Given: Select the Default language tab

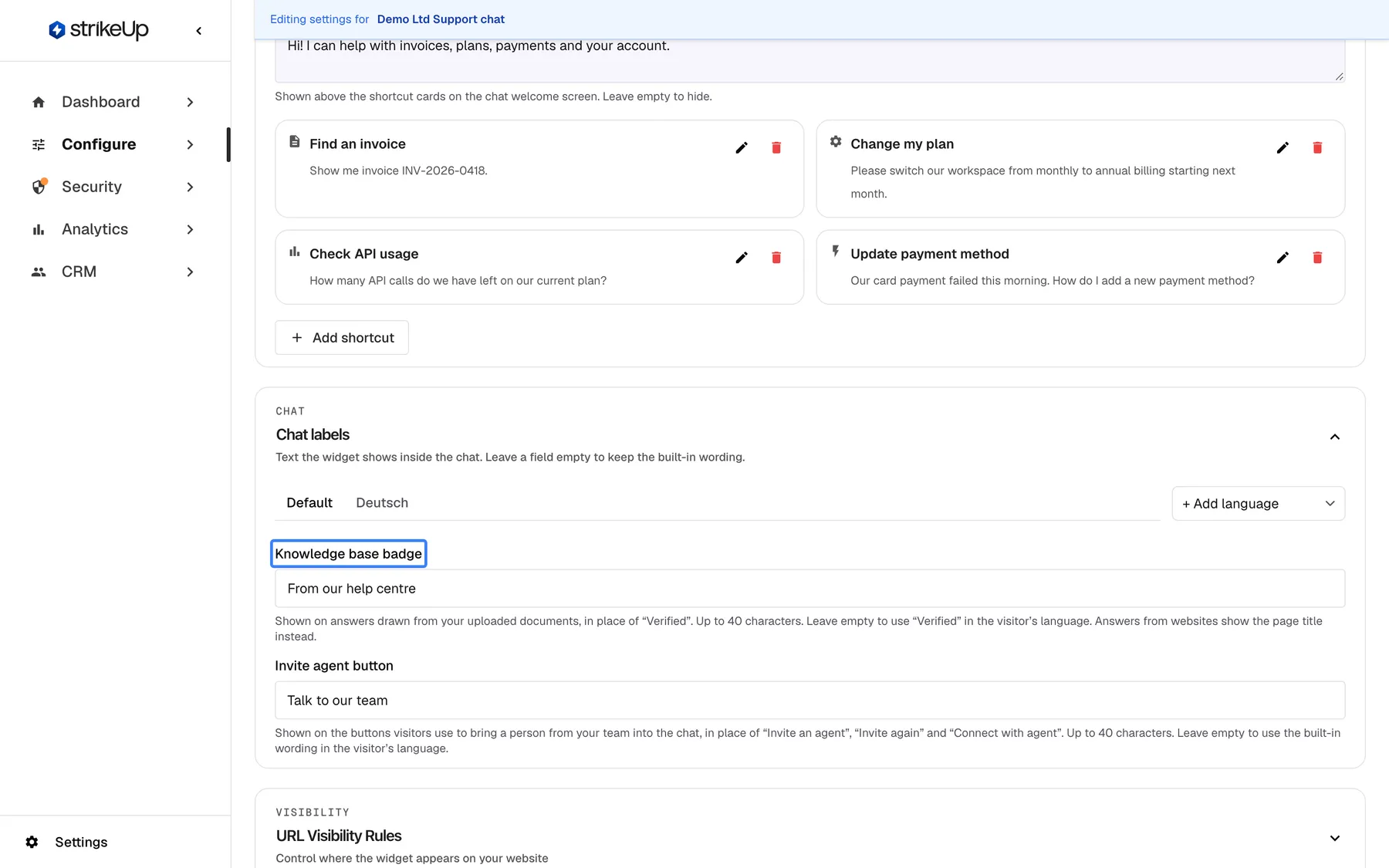Looking at the screenshot, I should click(x=309, y=502).
